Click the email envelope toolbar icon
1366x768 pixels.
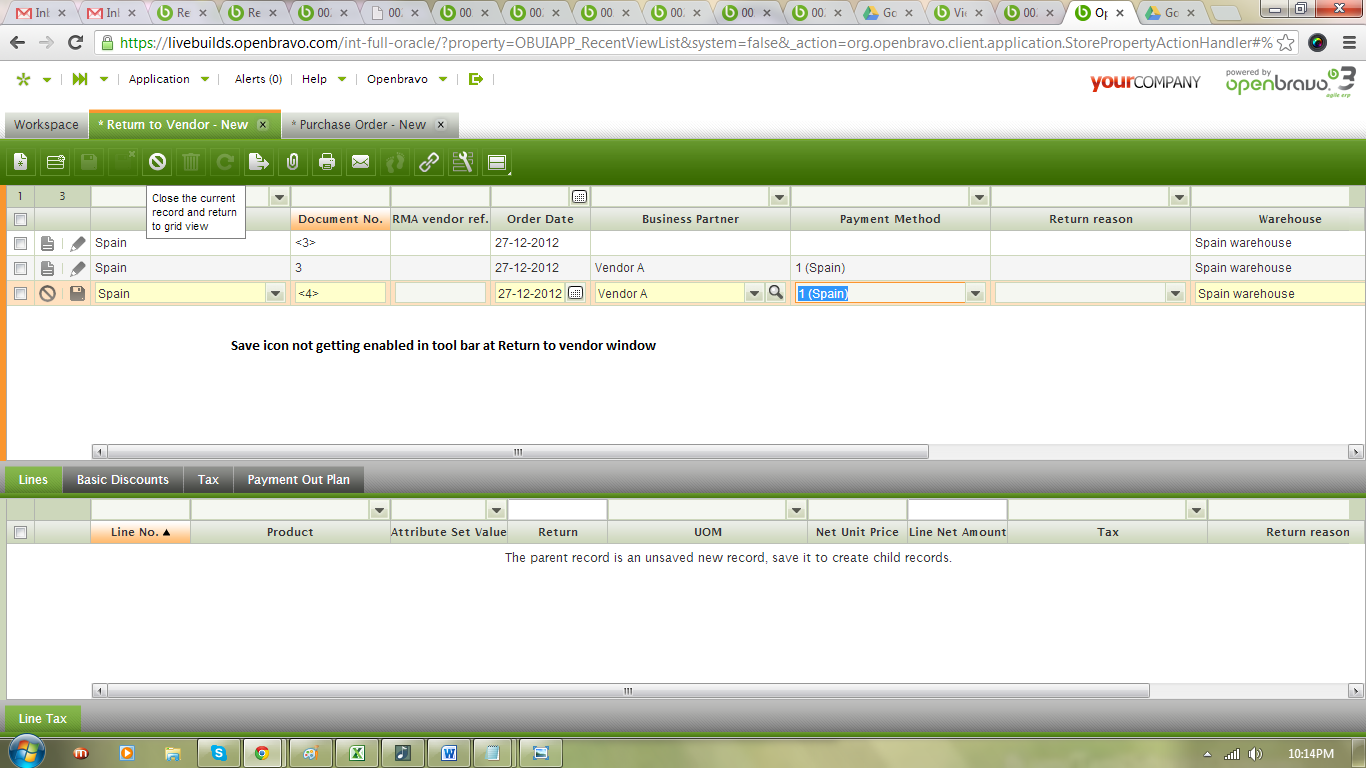tap(361, 162)
